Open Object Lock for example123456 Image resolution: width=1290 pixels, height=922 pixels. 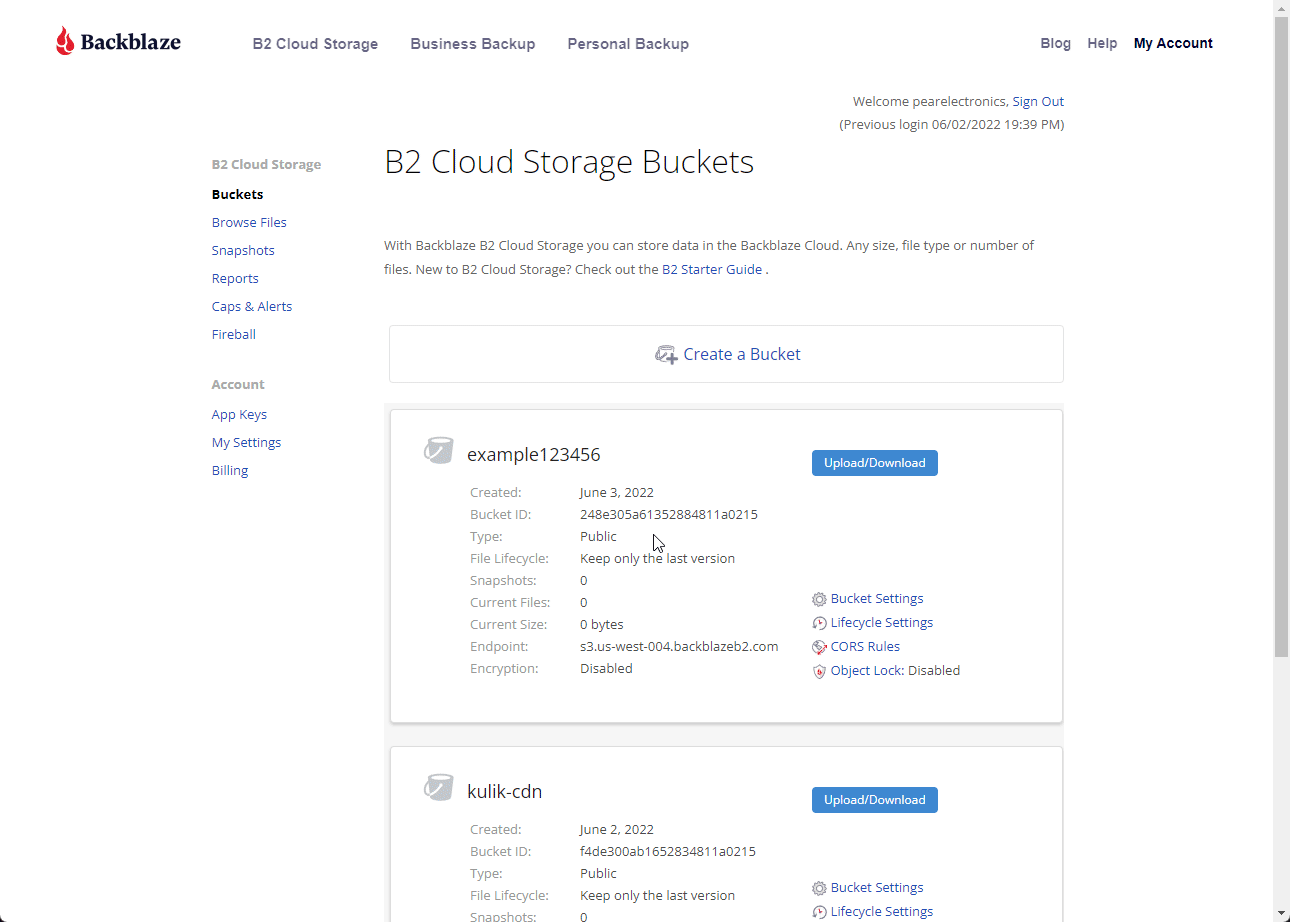click(867, 670)
